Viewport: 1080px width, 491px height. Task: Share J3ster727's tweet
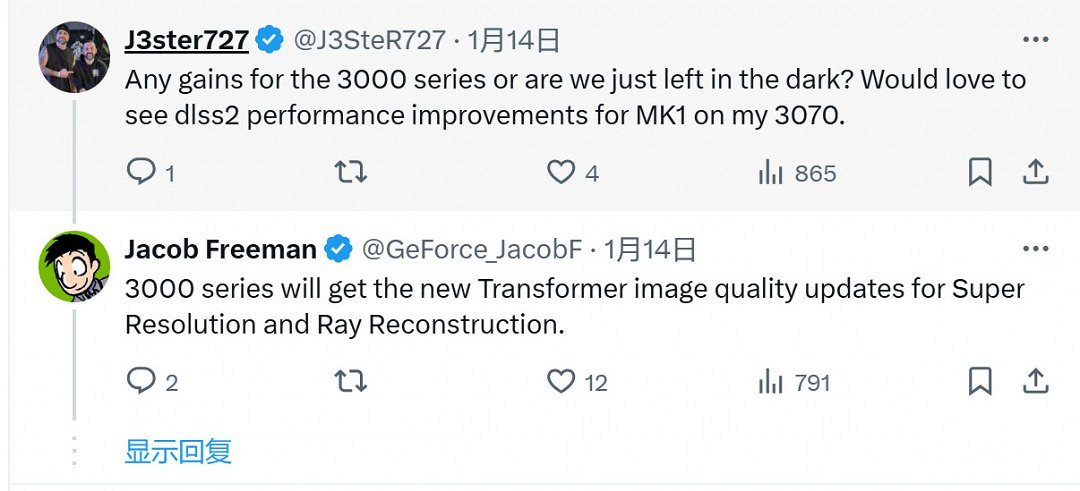(x=1034, y=173)
